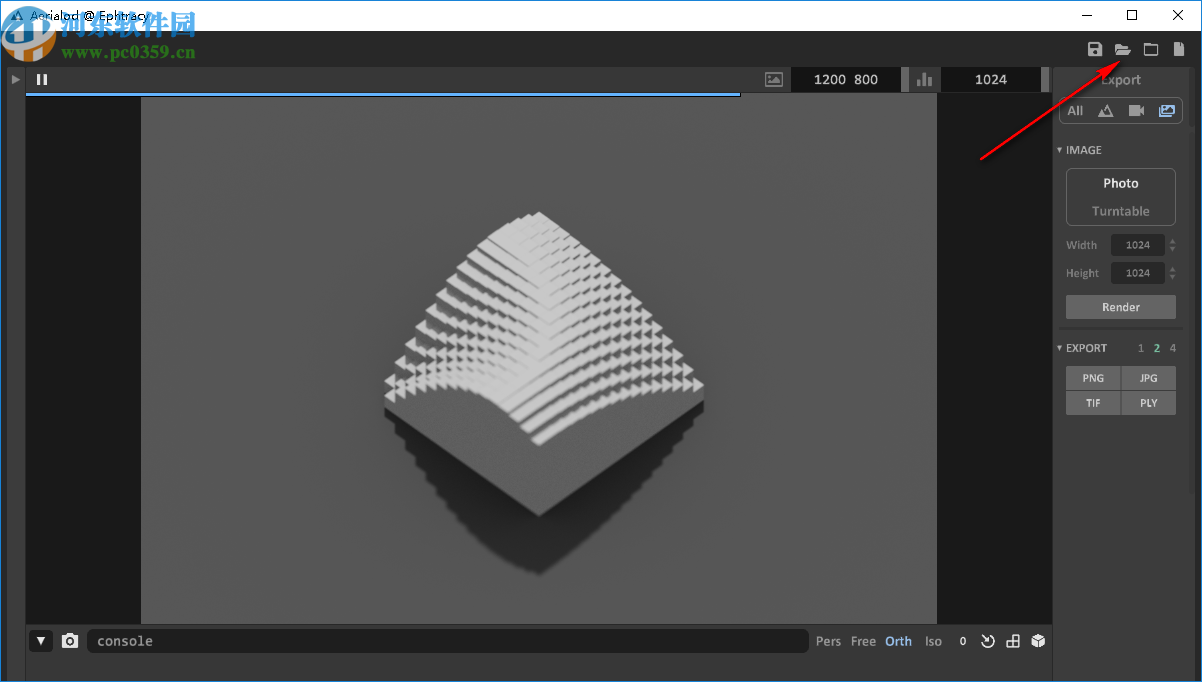
Task: Collapse the IMAGE section
Action: (1060, 150)
